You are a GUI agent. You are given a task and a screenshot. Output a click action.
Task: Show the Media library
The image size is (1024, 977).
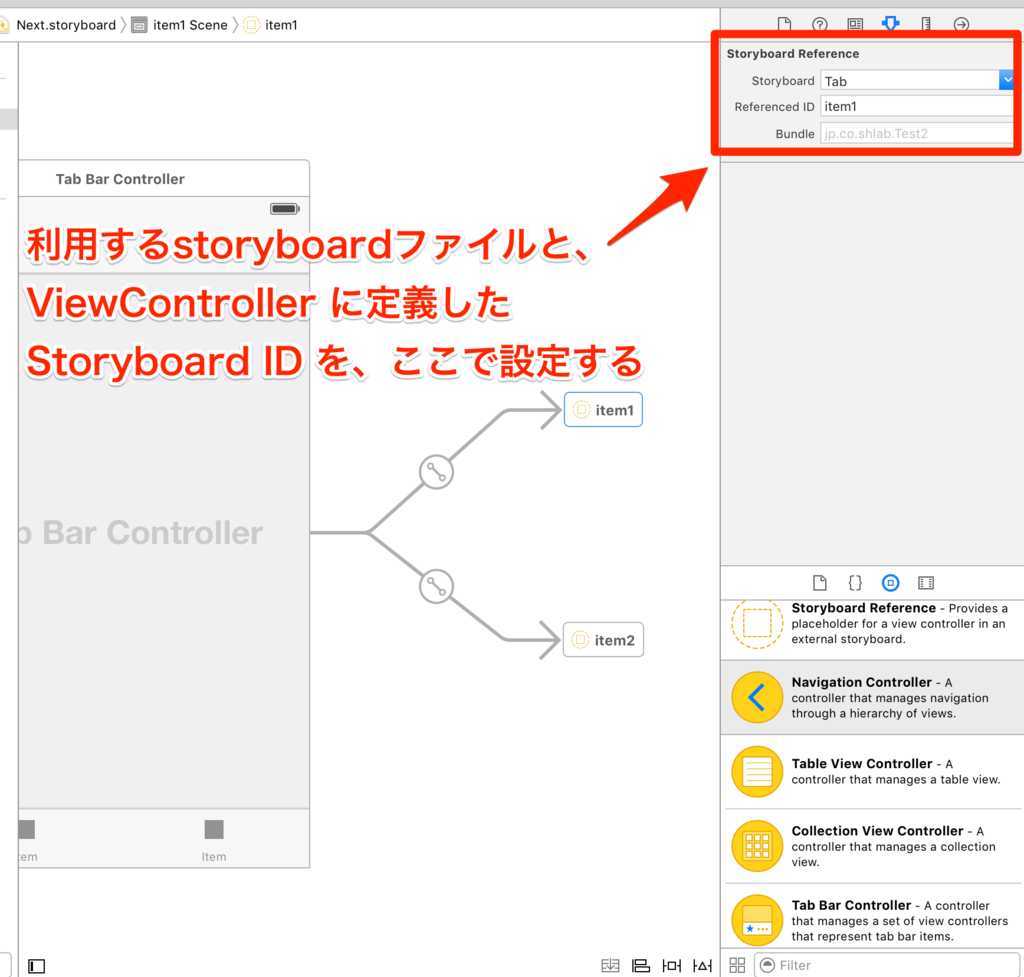(926, 583)
